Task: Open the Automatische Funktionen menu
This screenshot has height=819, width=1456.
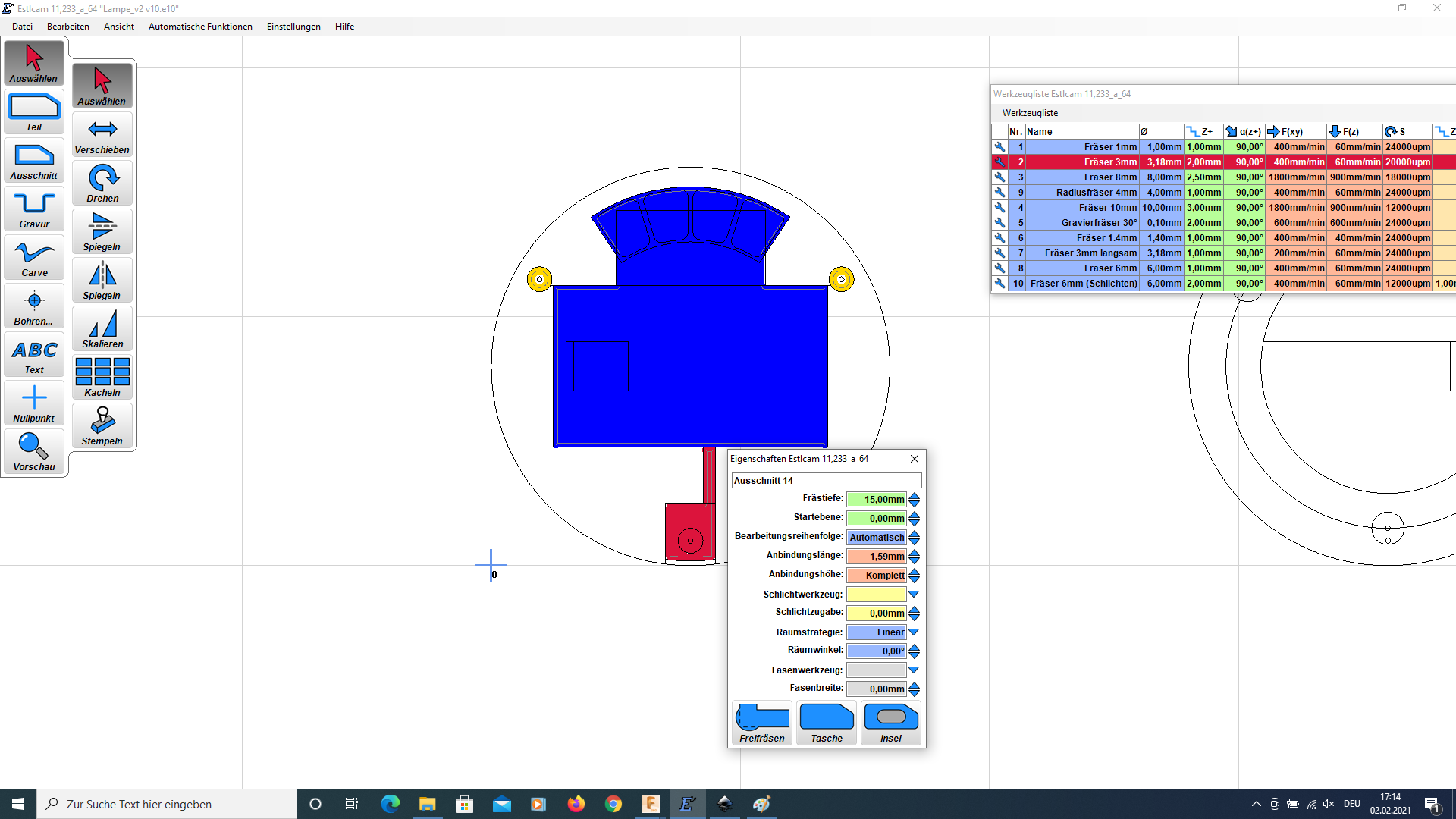Action: 200,27
